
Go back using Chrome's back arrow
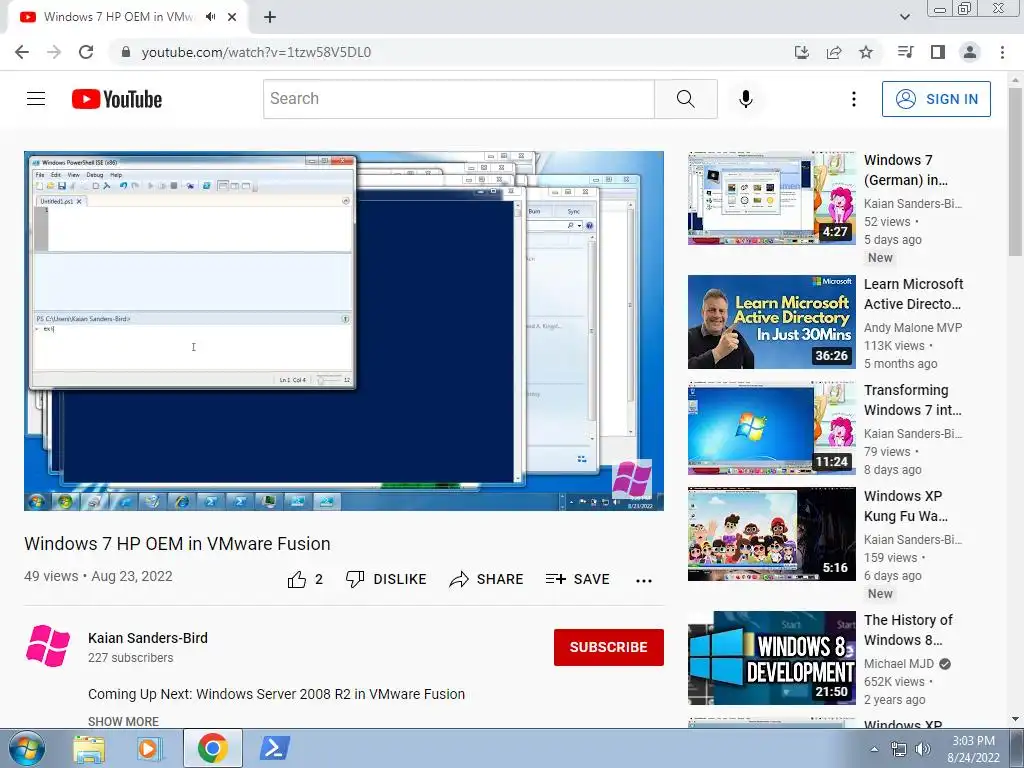pos(22,52)
